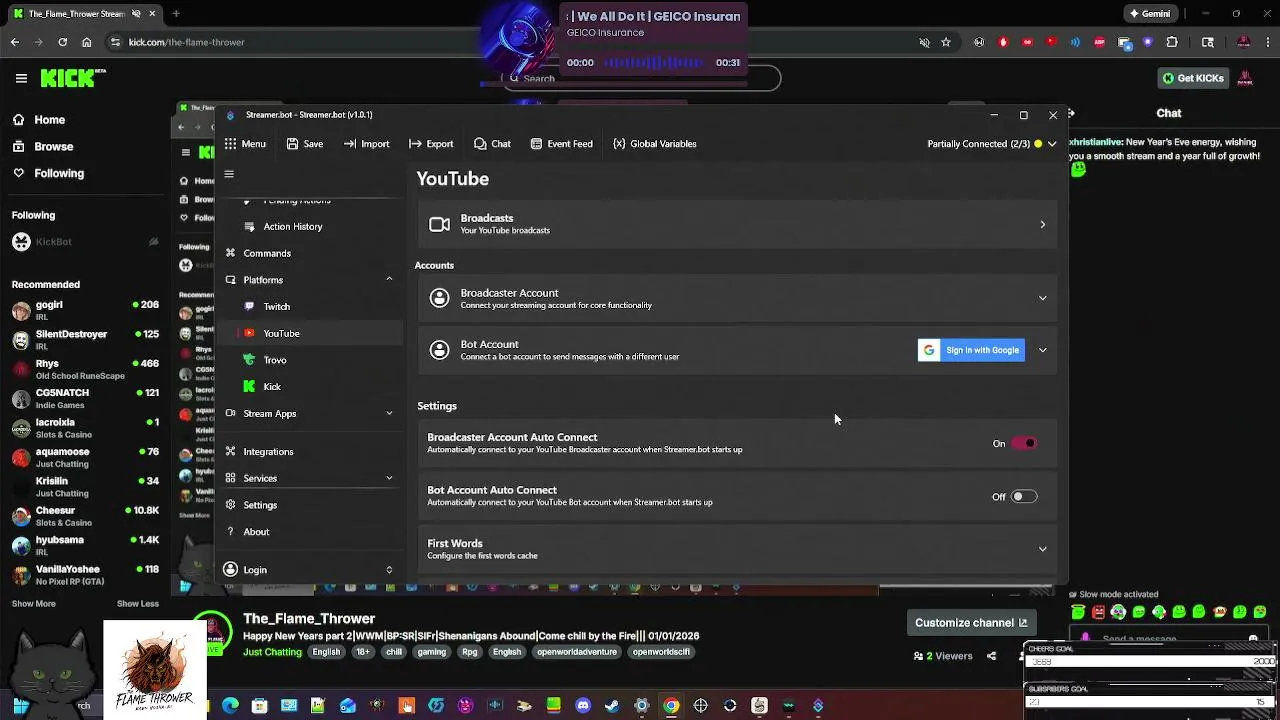Collapse the Platforms group in sidebar
This screenshot has height=720, width=1280.
tap(389, 280)
